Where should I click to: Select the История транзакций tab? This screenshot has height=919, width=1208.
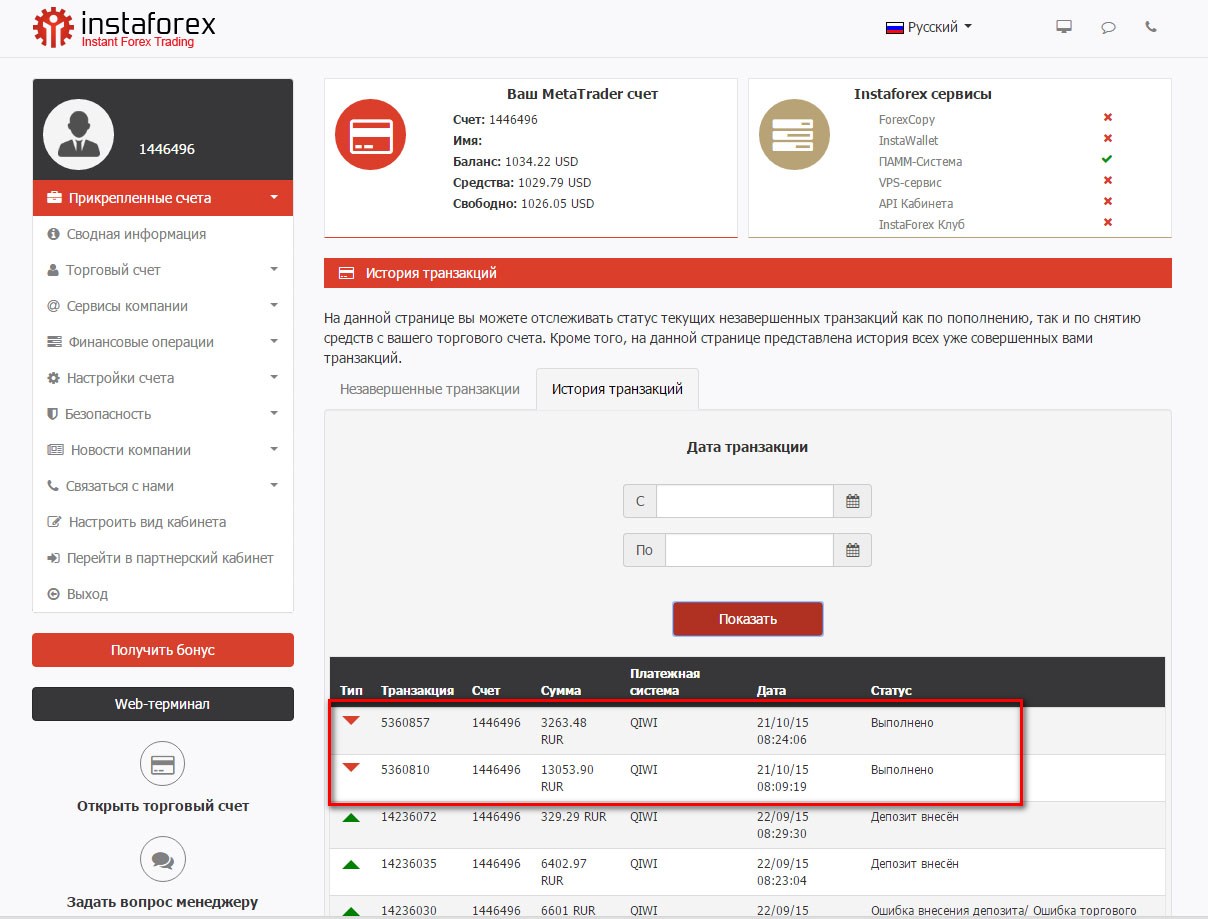[x=617, y=389]
